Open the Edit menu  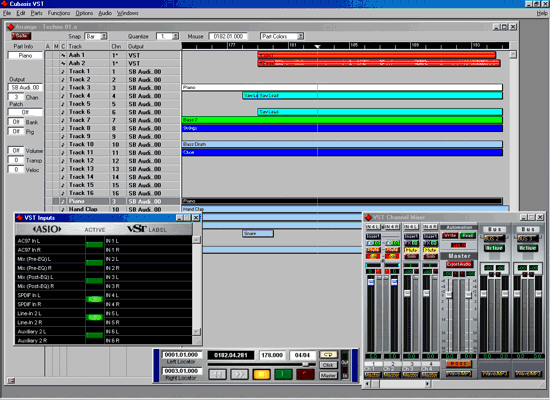point(21,13)
